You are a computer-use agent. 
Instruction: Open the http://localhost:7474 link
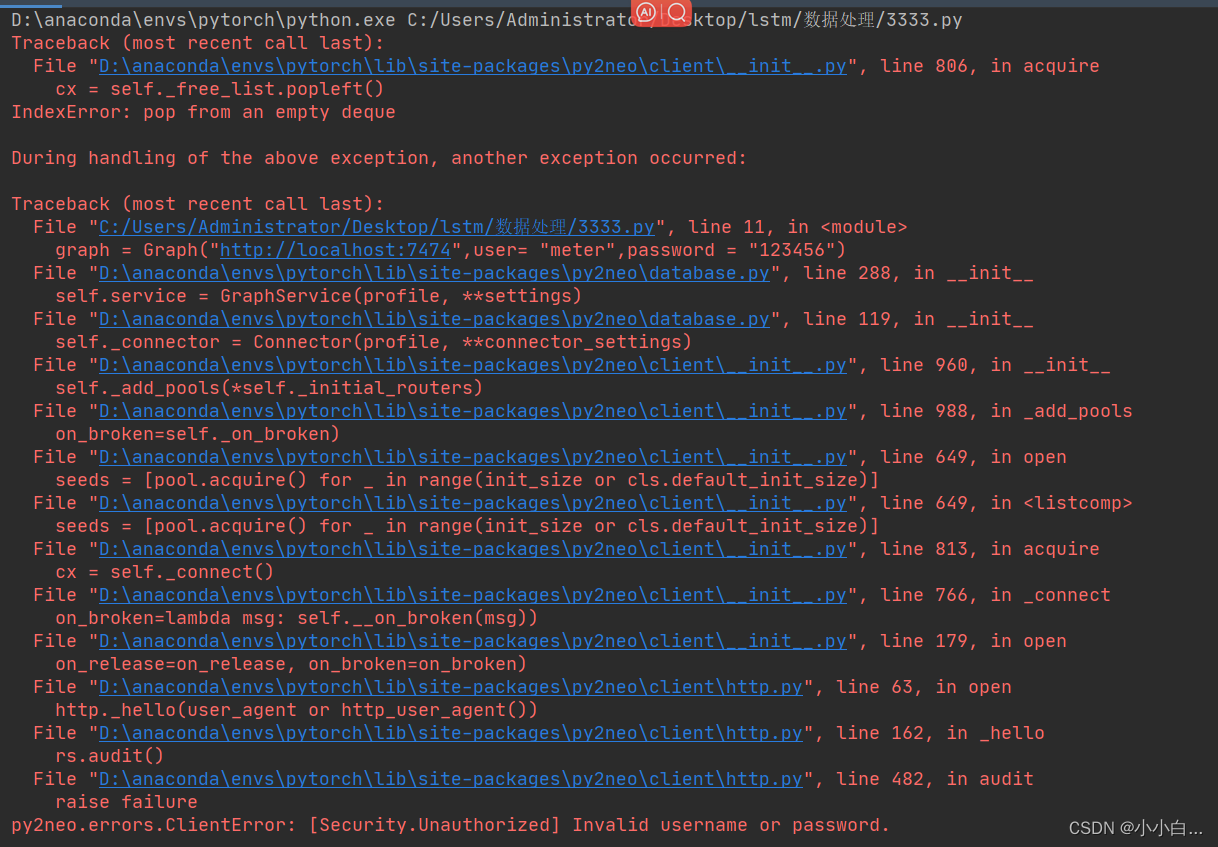pos(335,250)
